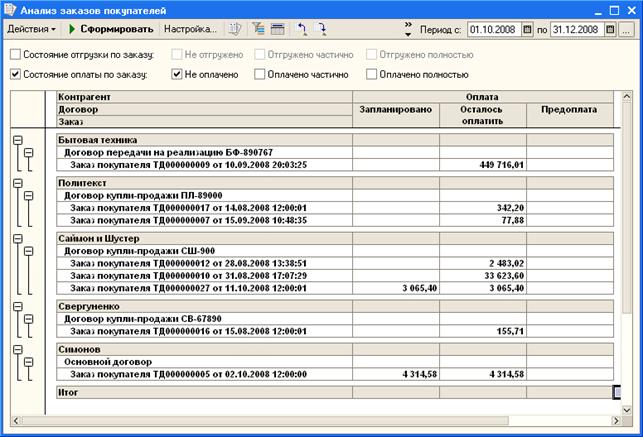The image size is (643, 437).
Task: Click the grouping hierarchy tree toolbar icon
Action: tap(257, 30)
